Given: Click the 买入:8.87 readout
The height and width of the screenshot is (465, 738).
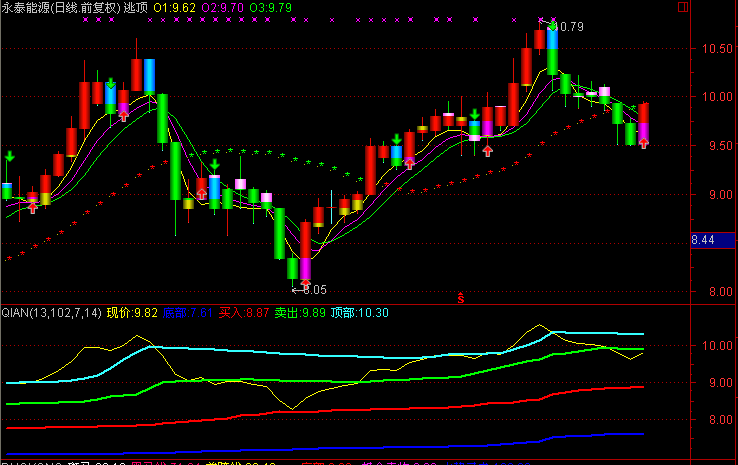Looking at the screenshot, I should pyautogui.click(x=244, y=313).
